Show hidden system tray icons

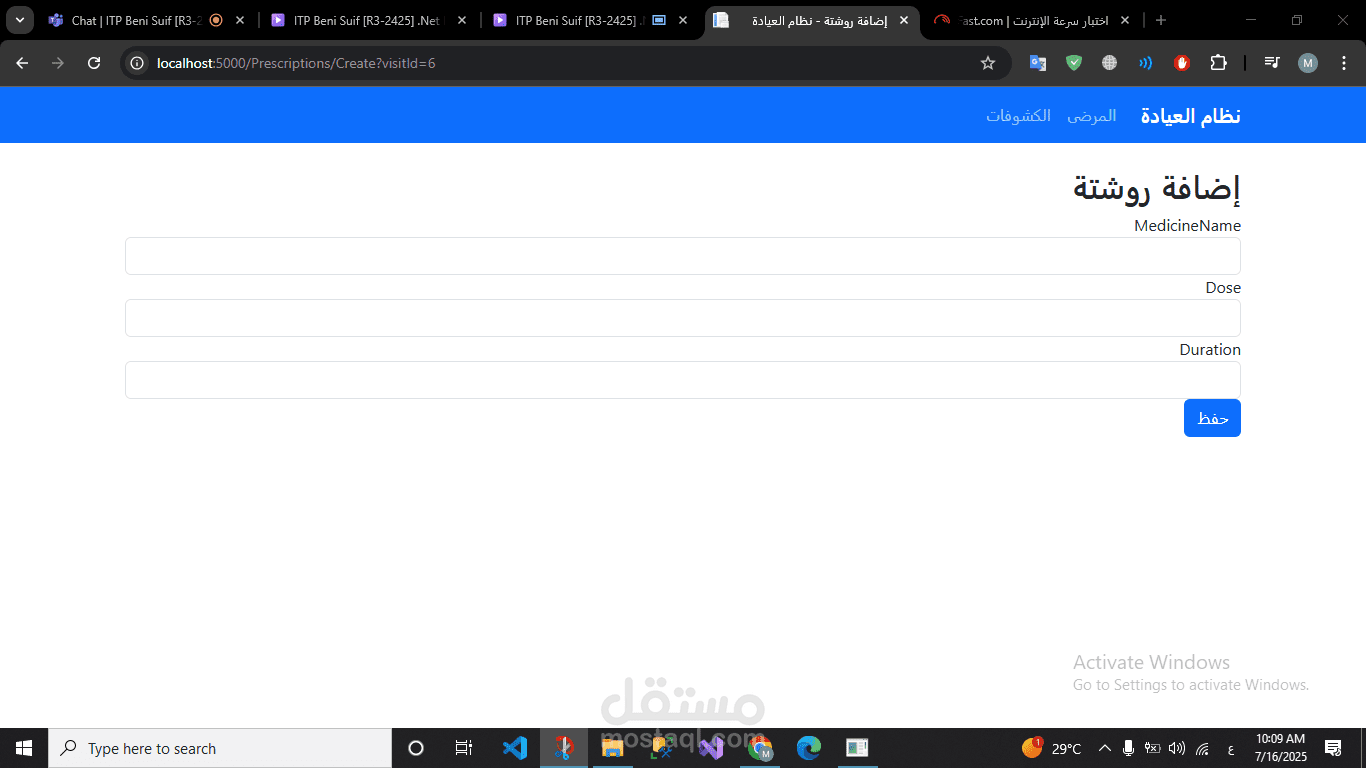coord(1105,748)
